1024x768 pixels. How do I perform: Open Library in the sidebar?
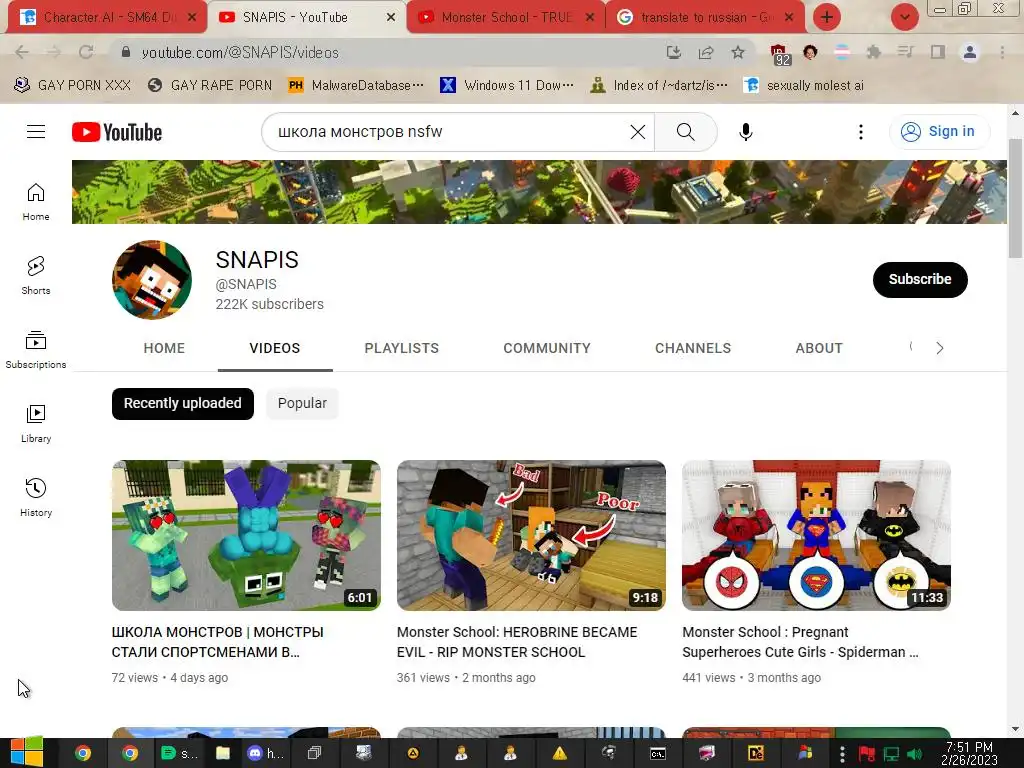click(x=36, y=423)
